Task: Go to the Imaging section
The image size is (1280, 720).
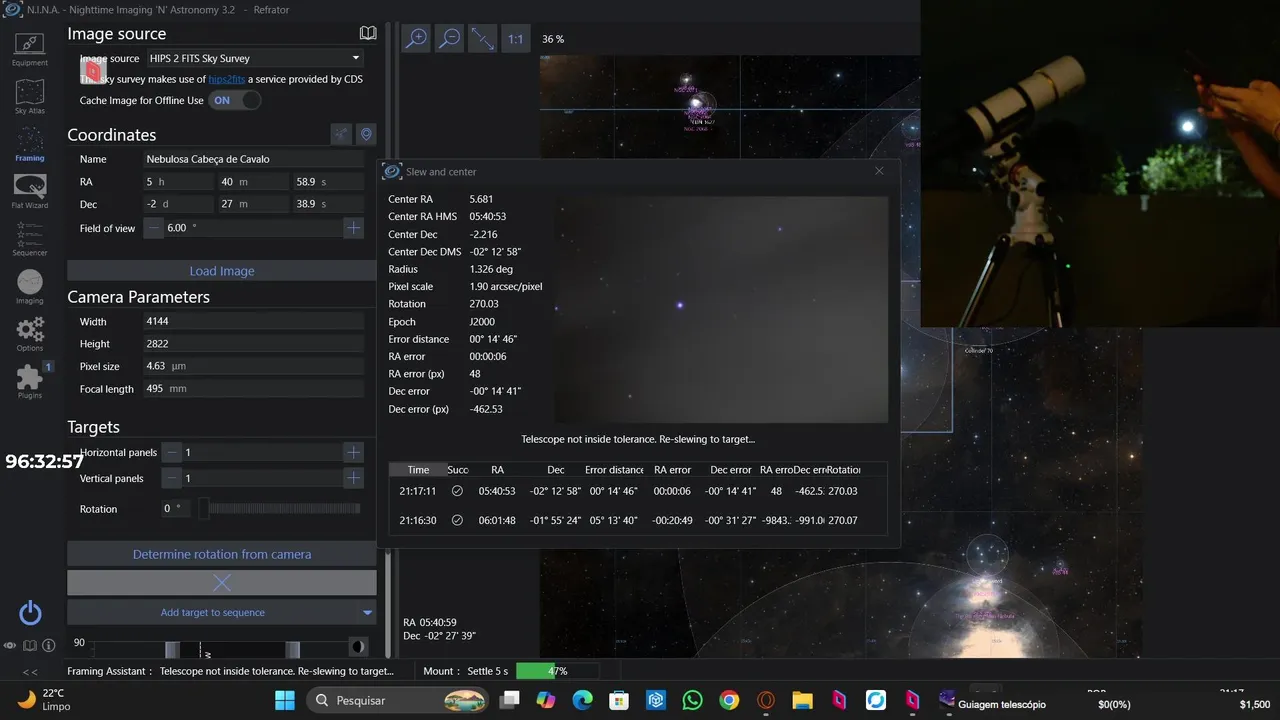Action: 30,288
